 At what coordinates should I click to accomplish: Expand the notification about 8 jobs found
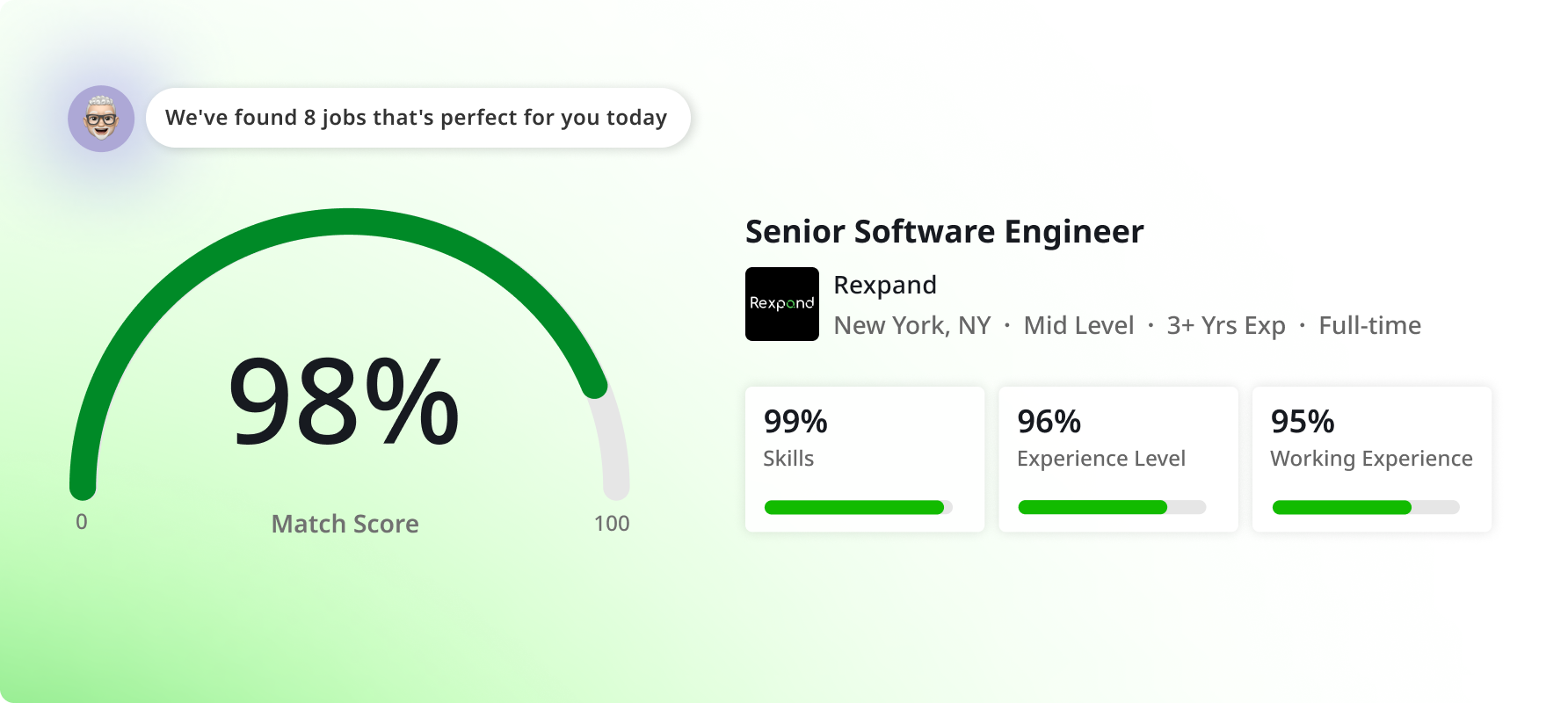(417, 117)
